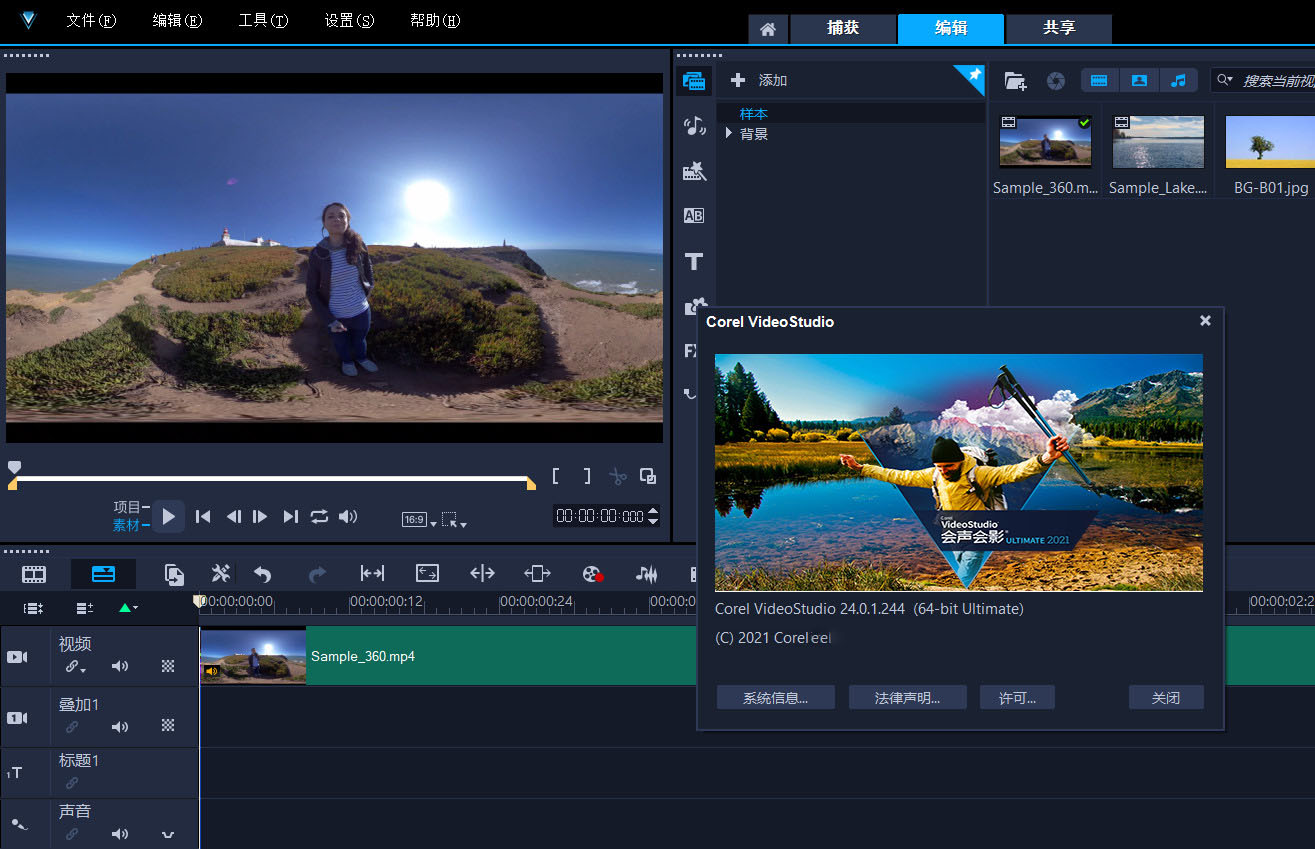
Task: Toggle repeat playback loop
Action: [319, 516]
